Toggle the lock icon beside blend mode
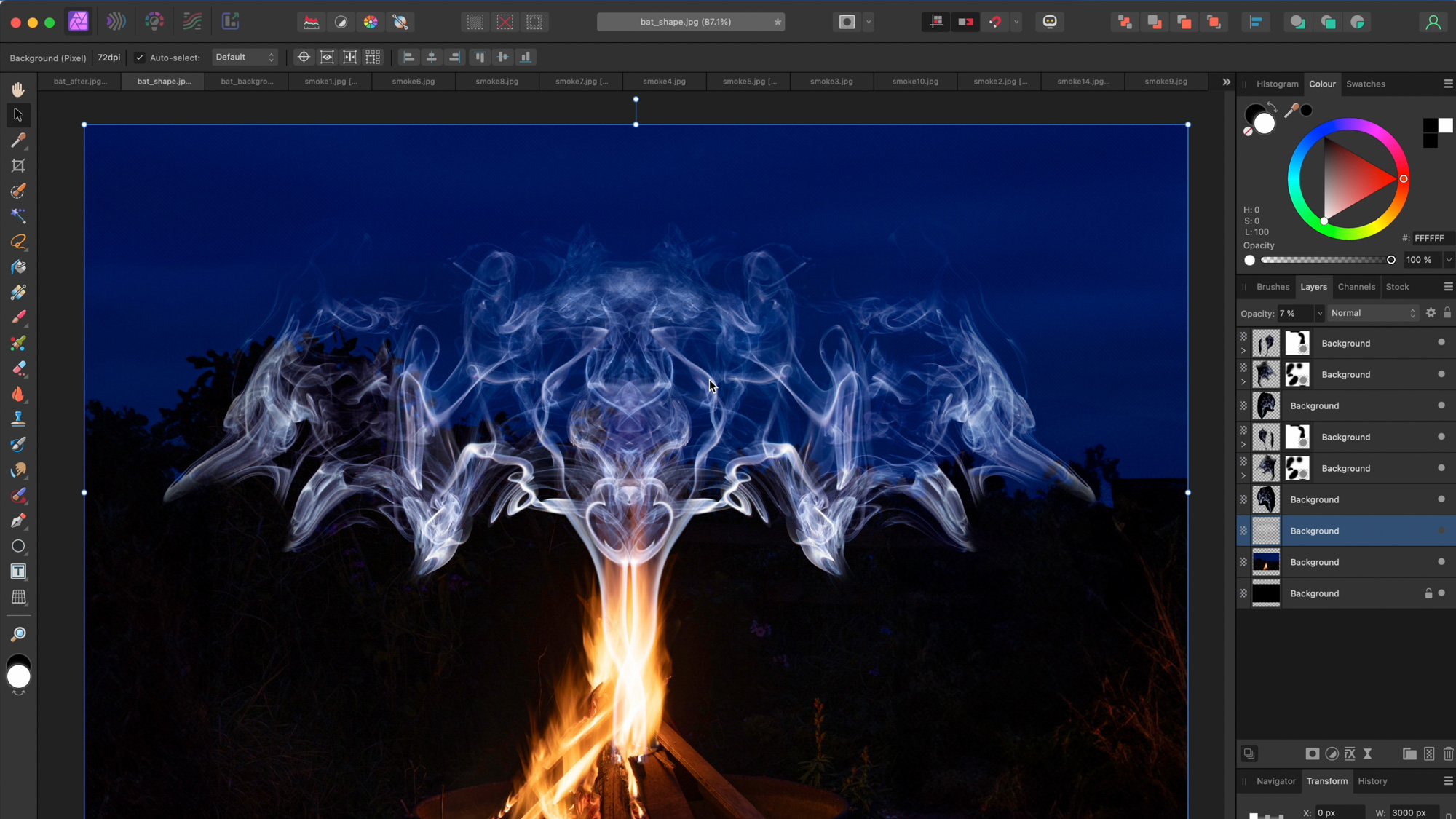Screen dimensions: 1456x819 (x=1447, y=313)
